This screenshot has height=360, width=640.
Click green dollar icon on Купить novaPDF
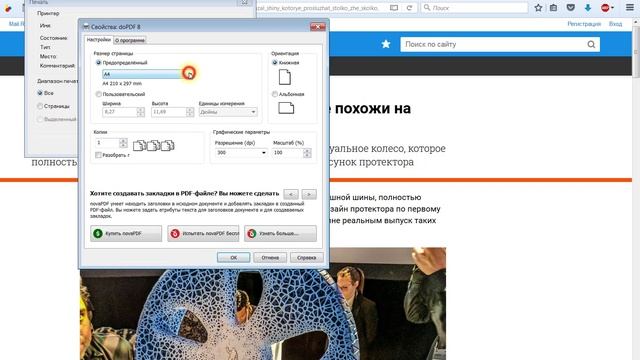pyautogui.click(x=98, y=233)
